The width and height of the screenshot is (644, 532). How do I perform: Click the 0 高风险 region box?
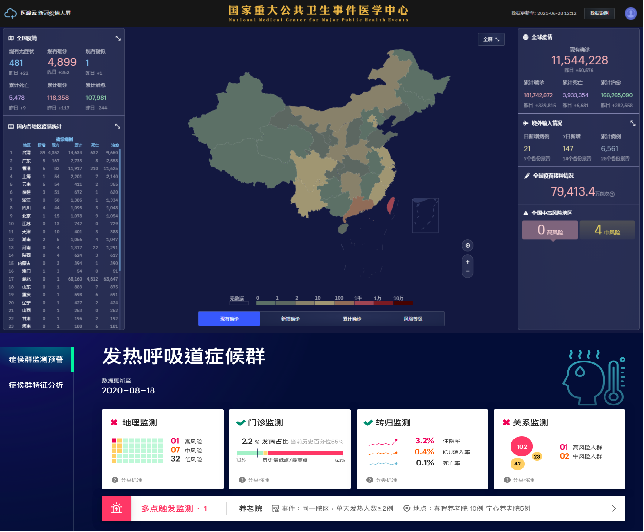coord(548,231)
